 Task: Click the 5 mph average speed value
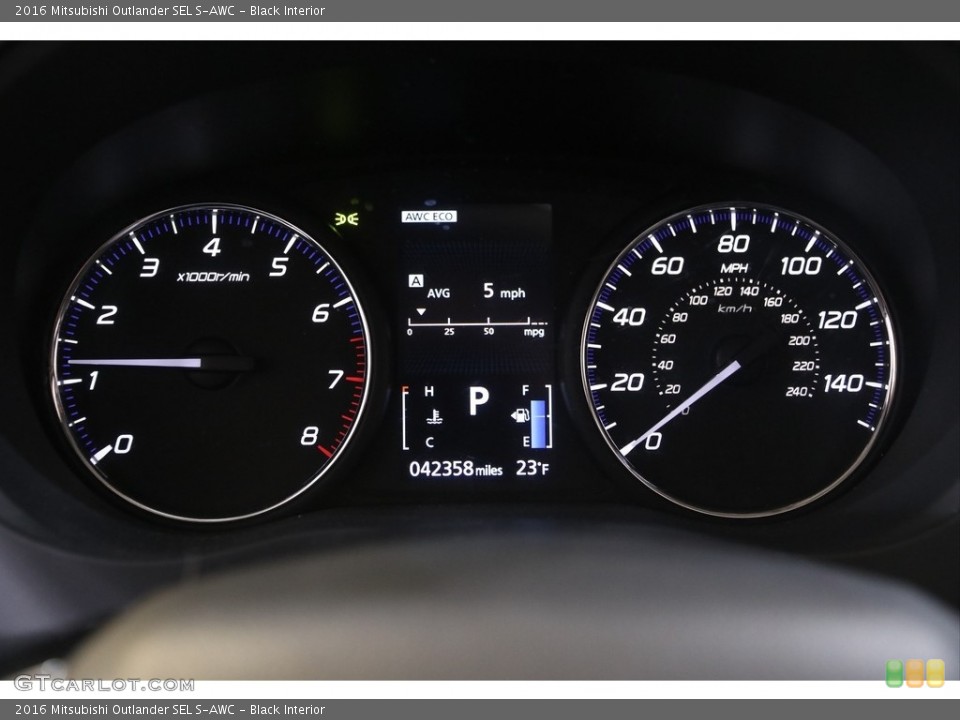504,291
